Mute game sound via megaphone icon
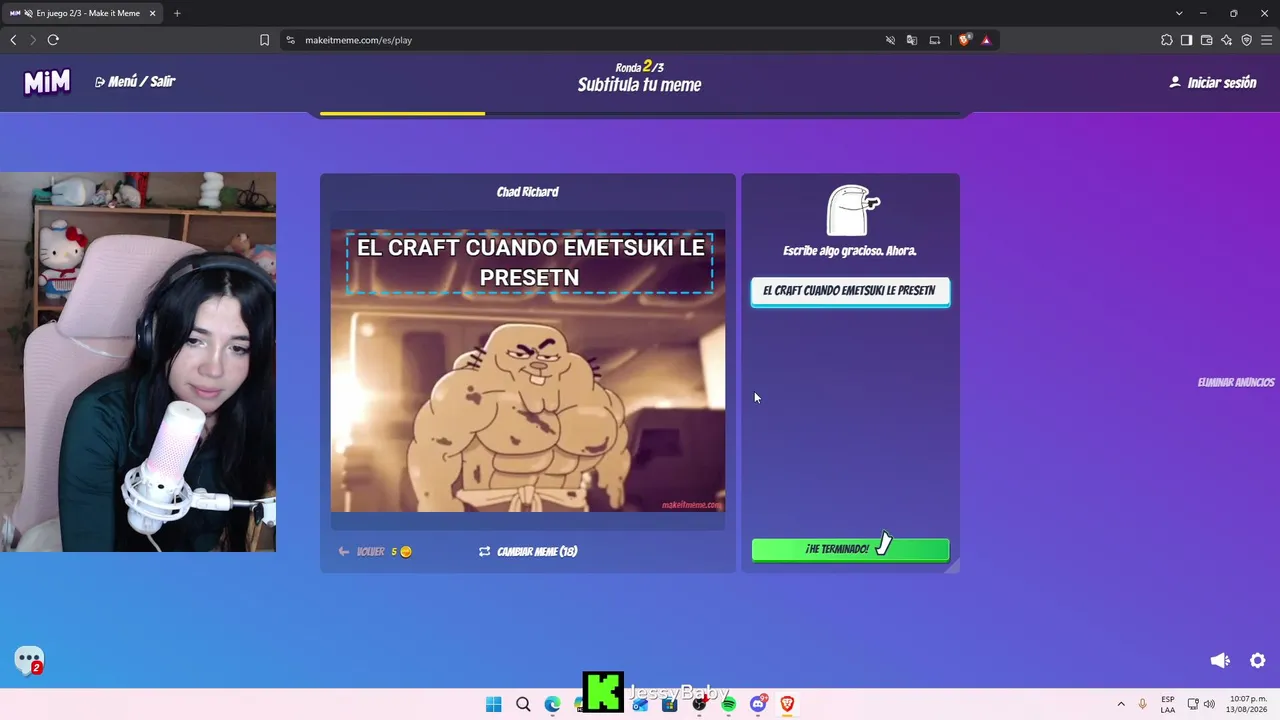 coord(1220,661)
